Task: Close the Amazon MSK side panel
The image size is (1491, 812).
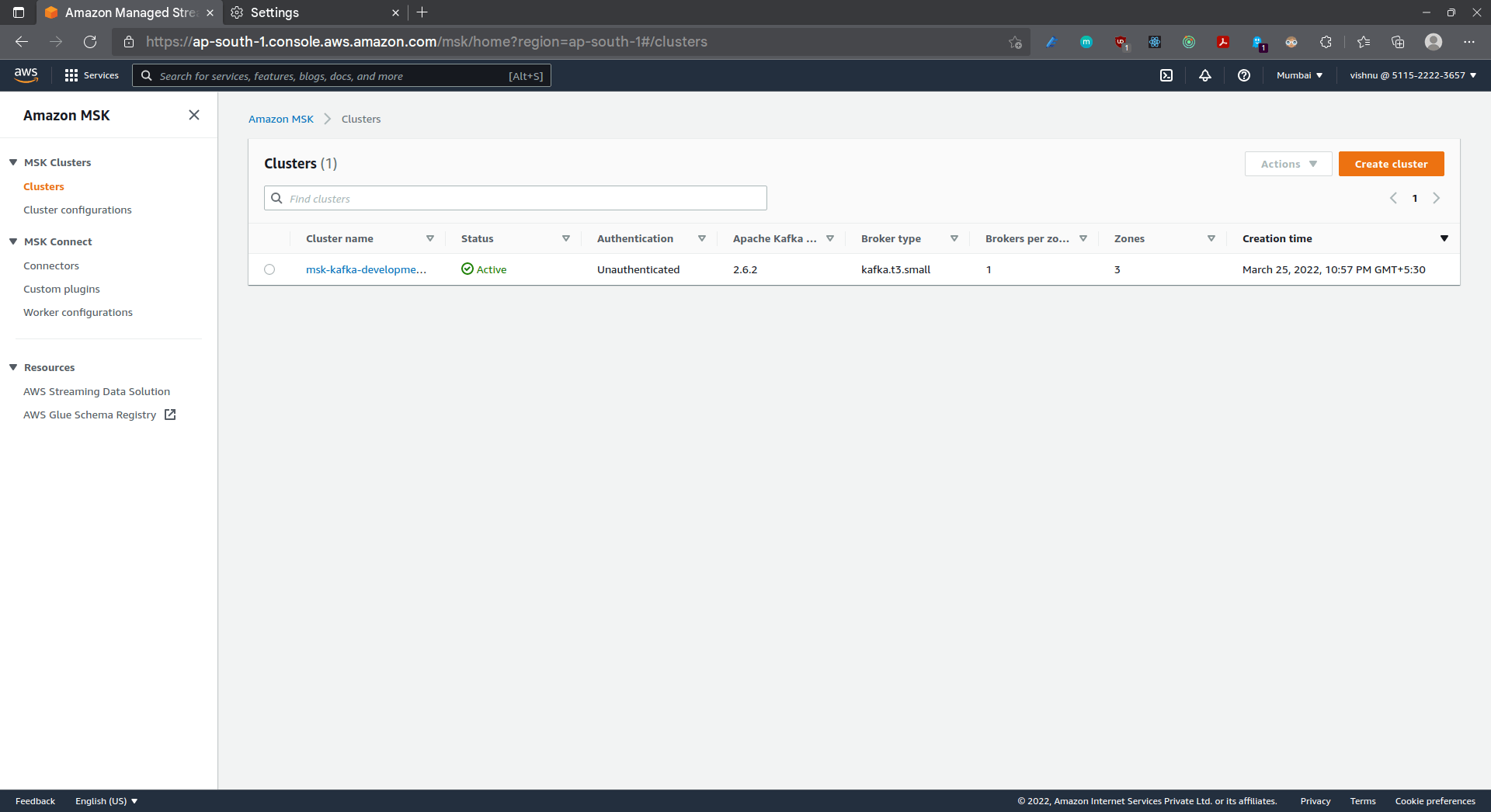Action: point(194,115)
